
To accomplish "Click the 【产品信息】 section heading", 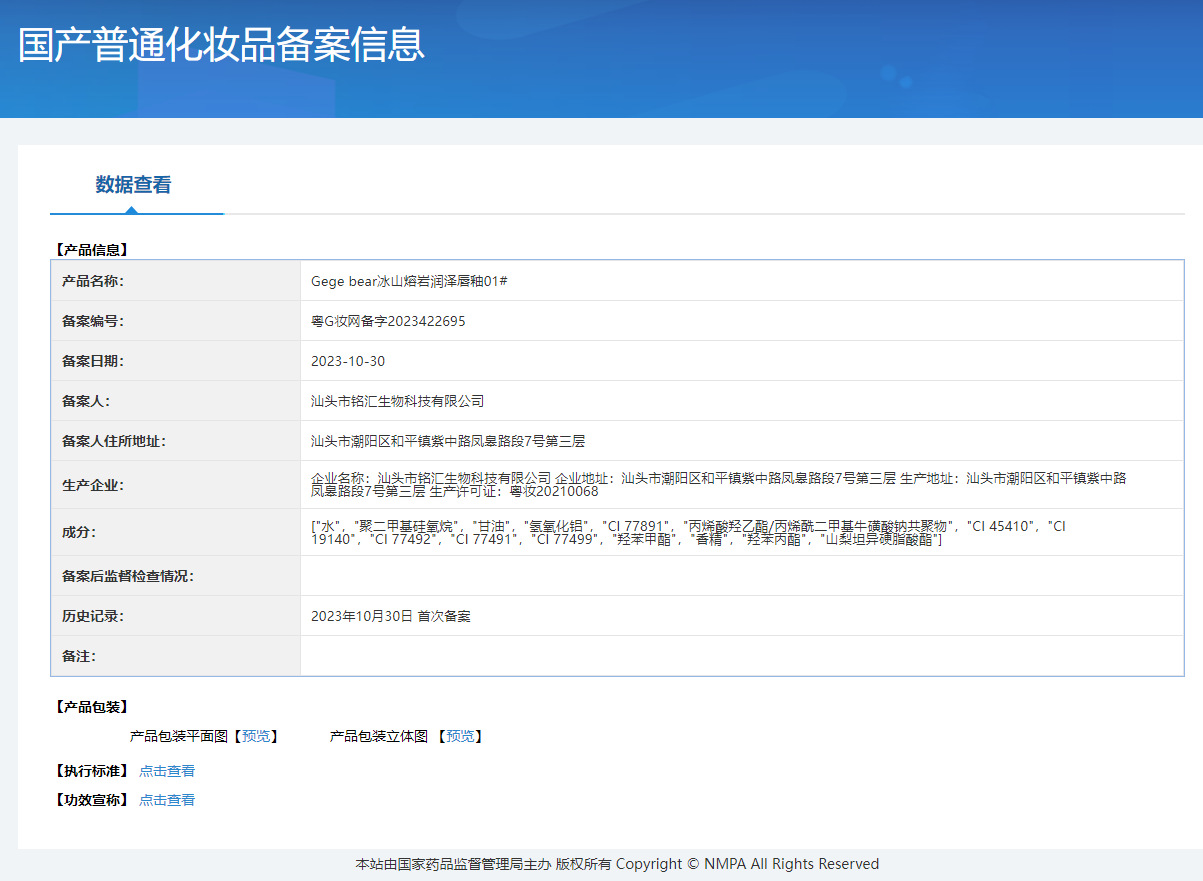I will tap(90, 249).
